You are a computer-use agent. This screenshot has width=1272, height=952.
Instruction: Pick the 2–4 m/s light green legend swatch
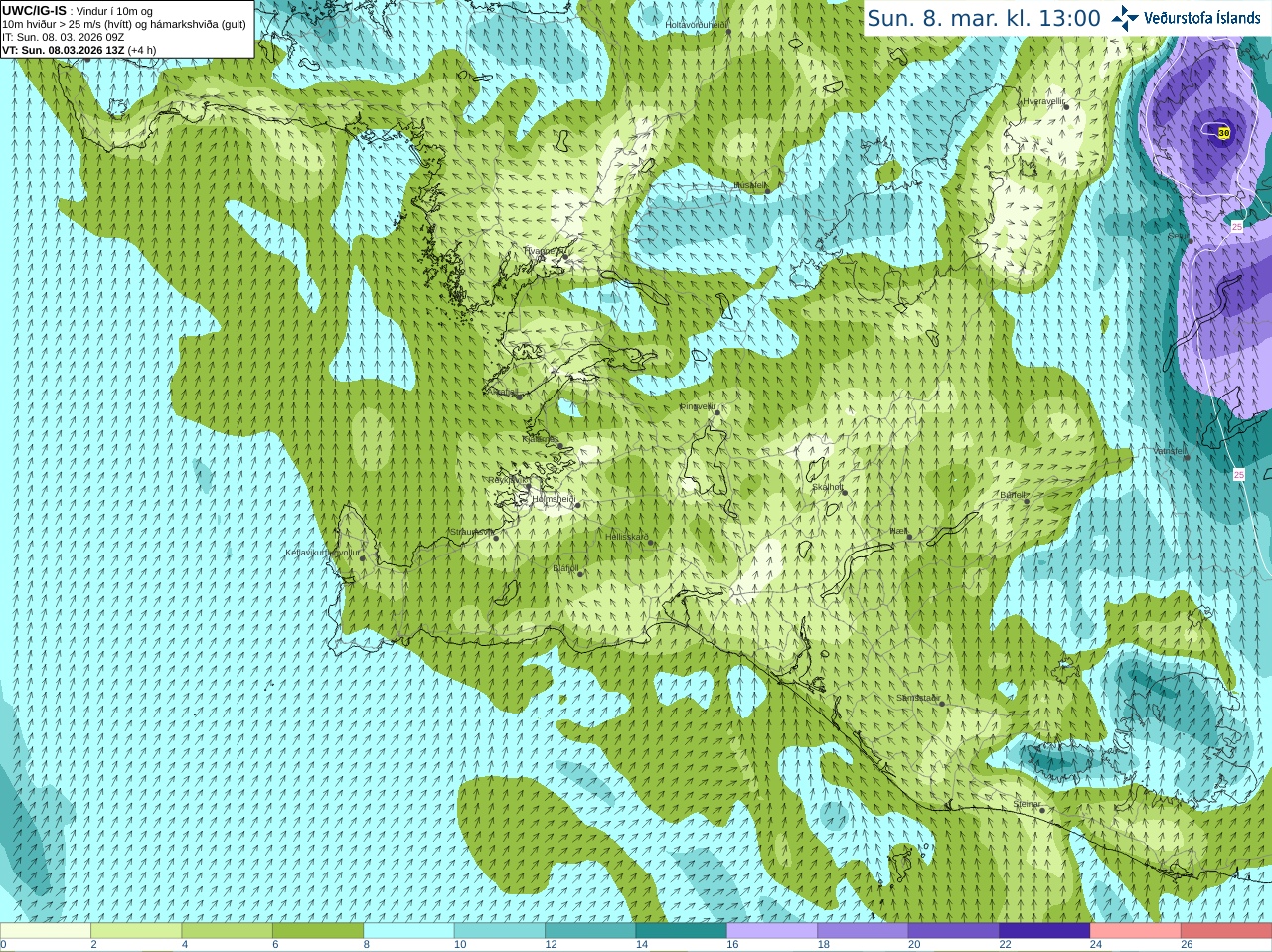(x=136, y=931)
